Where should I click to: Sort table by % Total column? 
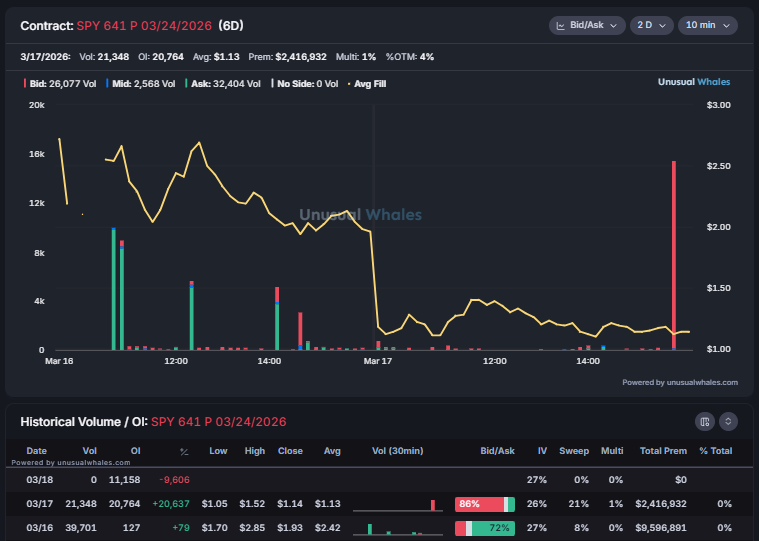[715, 451]
